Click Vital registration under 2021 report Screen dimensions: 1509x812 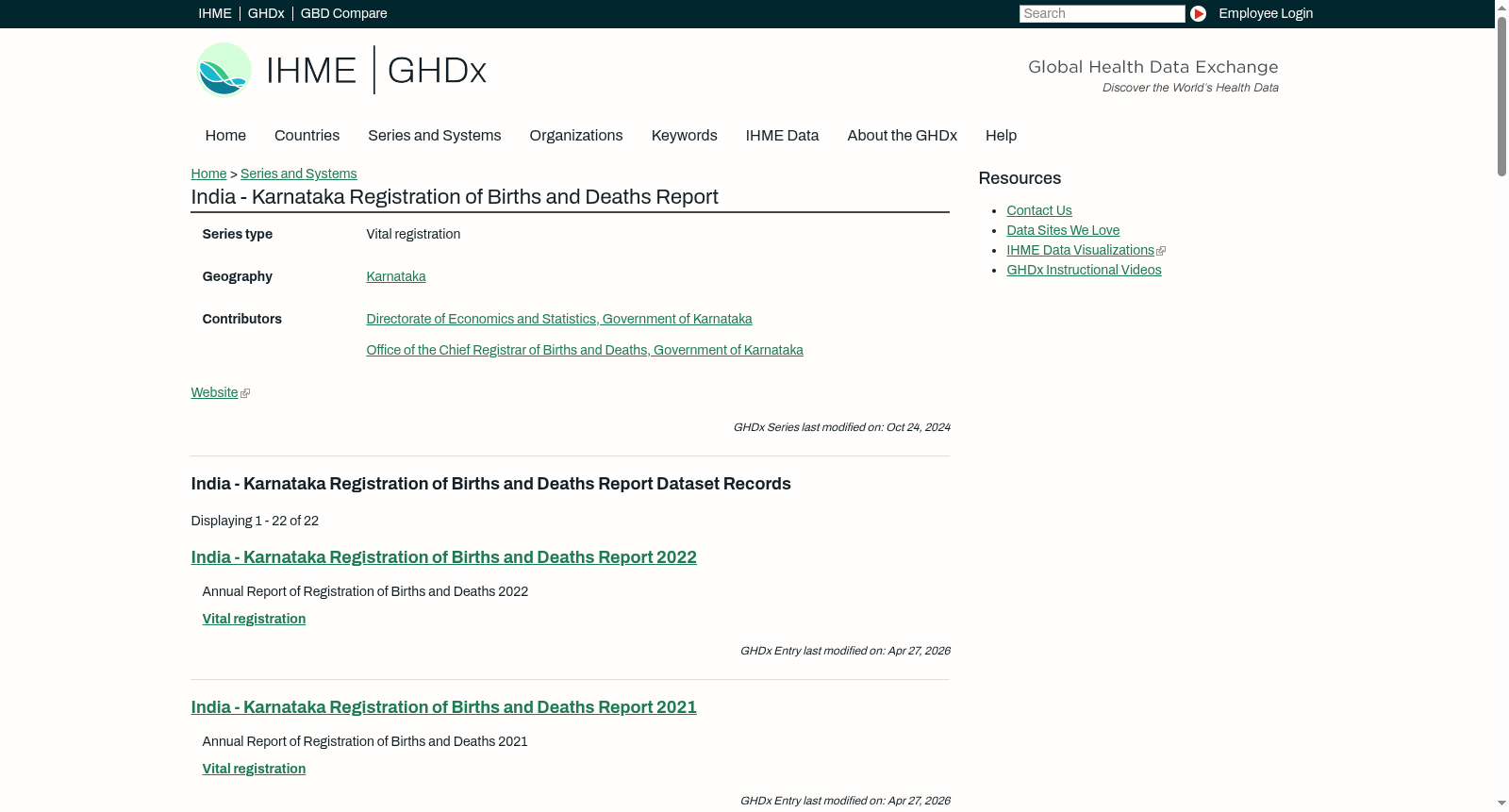254,769
